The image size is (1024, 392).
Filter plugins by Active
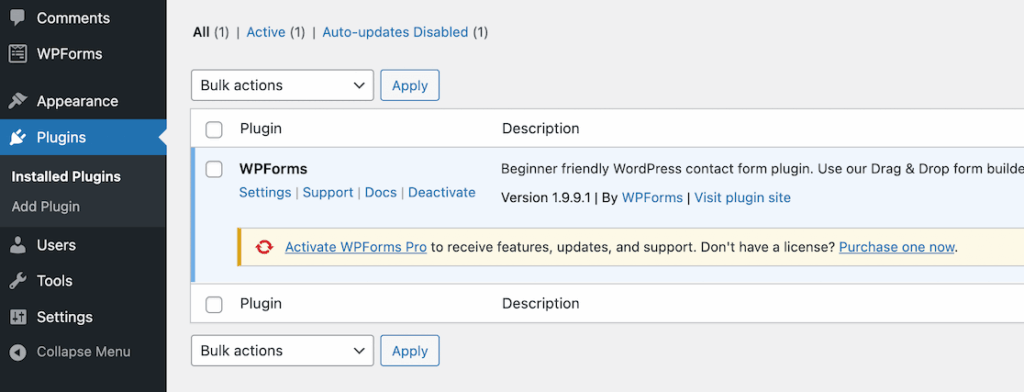point(266,32)
